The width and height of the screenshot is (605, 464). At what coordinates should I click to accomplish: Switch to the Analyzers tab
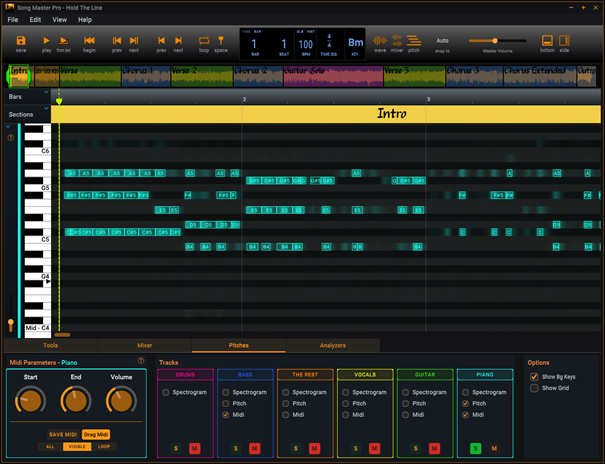(332, 345)
